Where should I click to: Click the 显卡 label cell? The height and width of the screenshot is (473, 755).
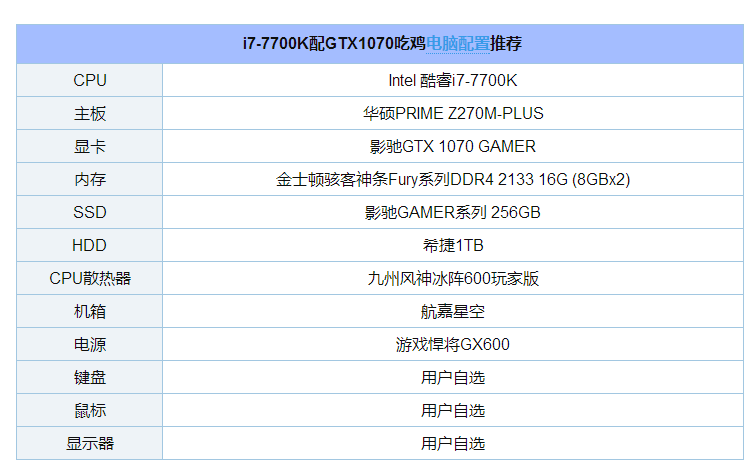point(90,146)
